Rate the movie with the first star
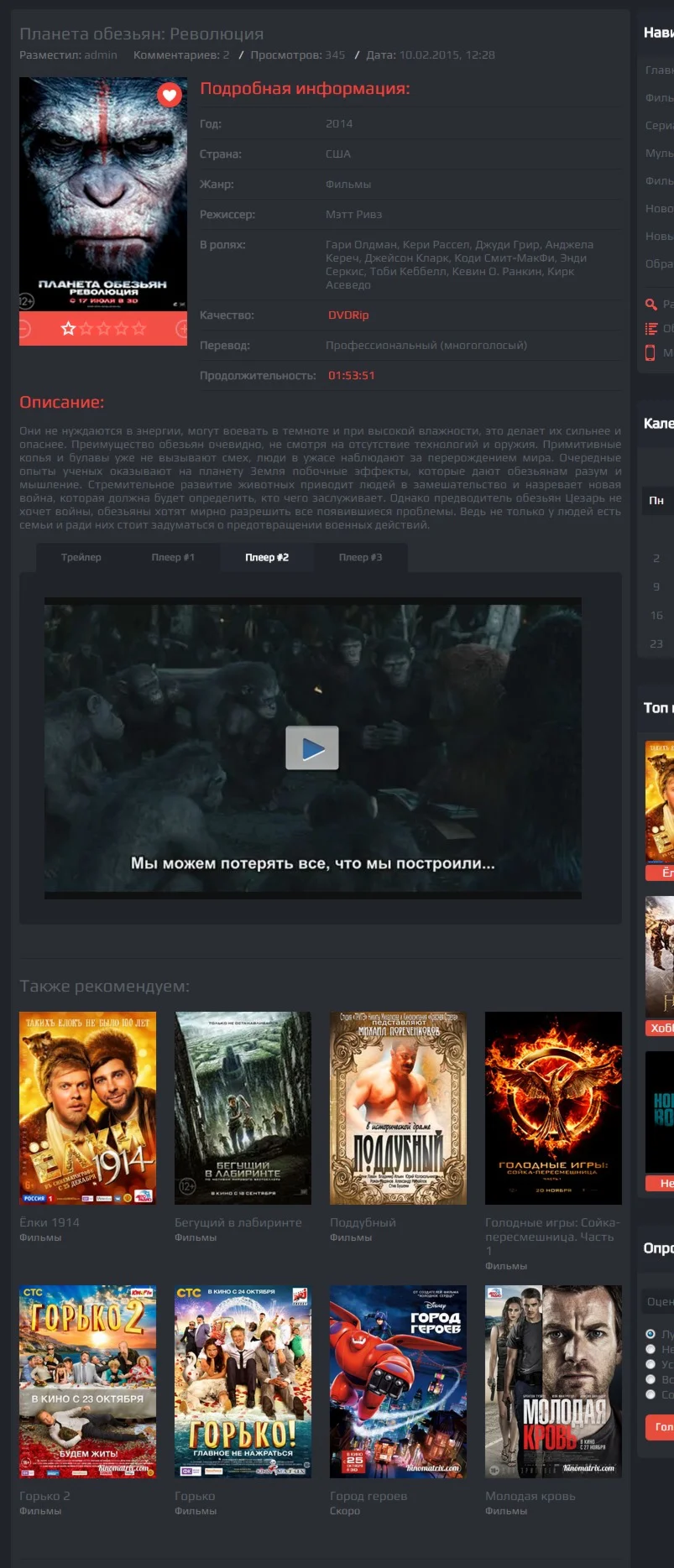This screenshot has height=1568, width=674. (x=69, y=328)
